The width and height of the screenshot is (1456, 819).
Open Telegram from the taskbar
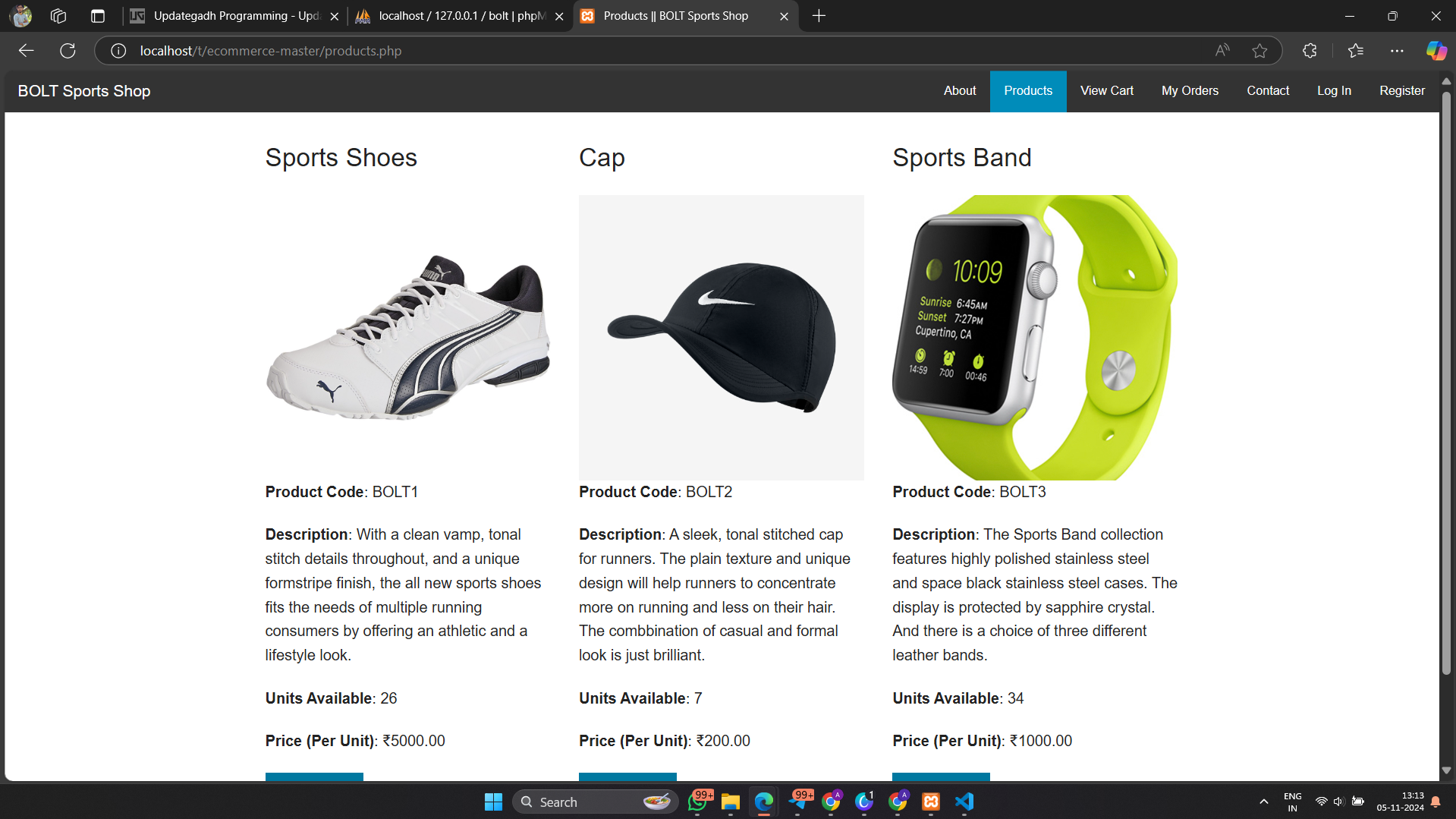tap(798, 802)
